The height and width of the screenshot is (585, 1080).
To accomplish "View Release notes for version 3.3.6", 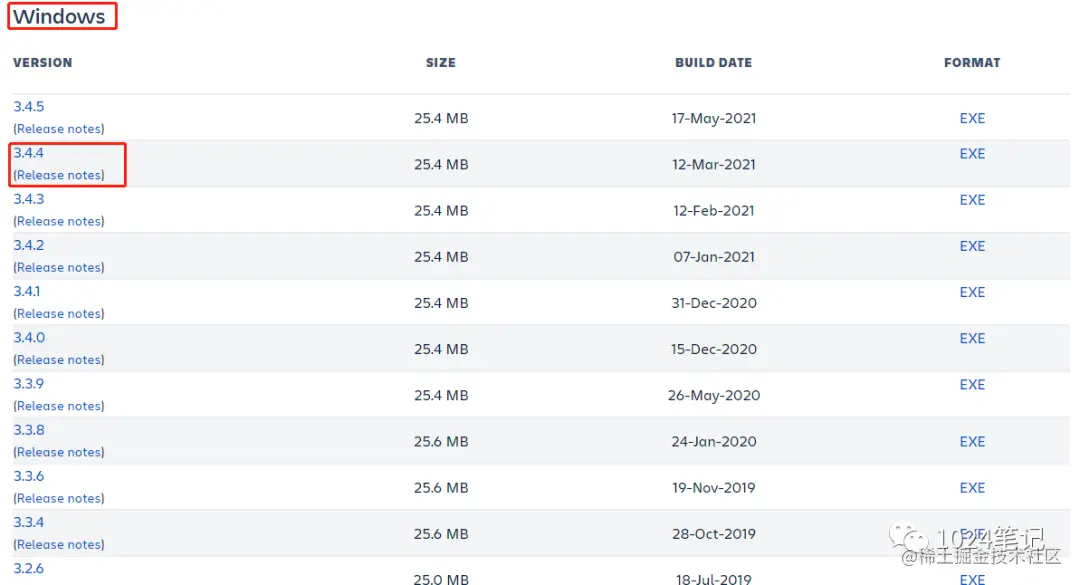I will click(x=59, y=498).
